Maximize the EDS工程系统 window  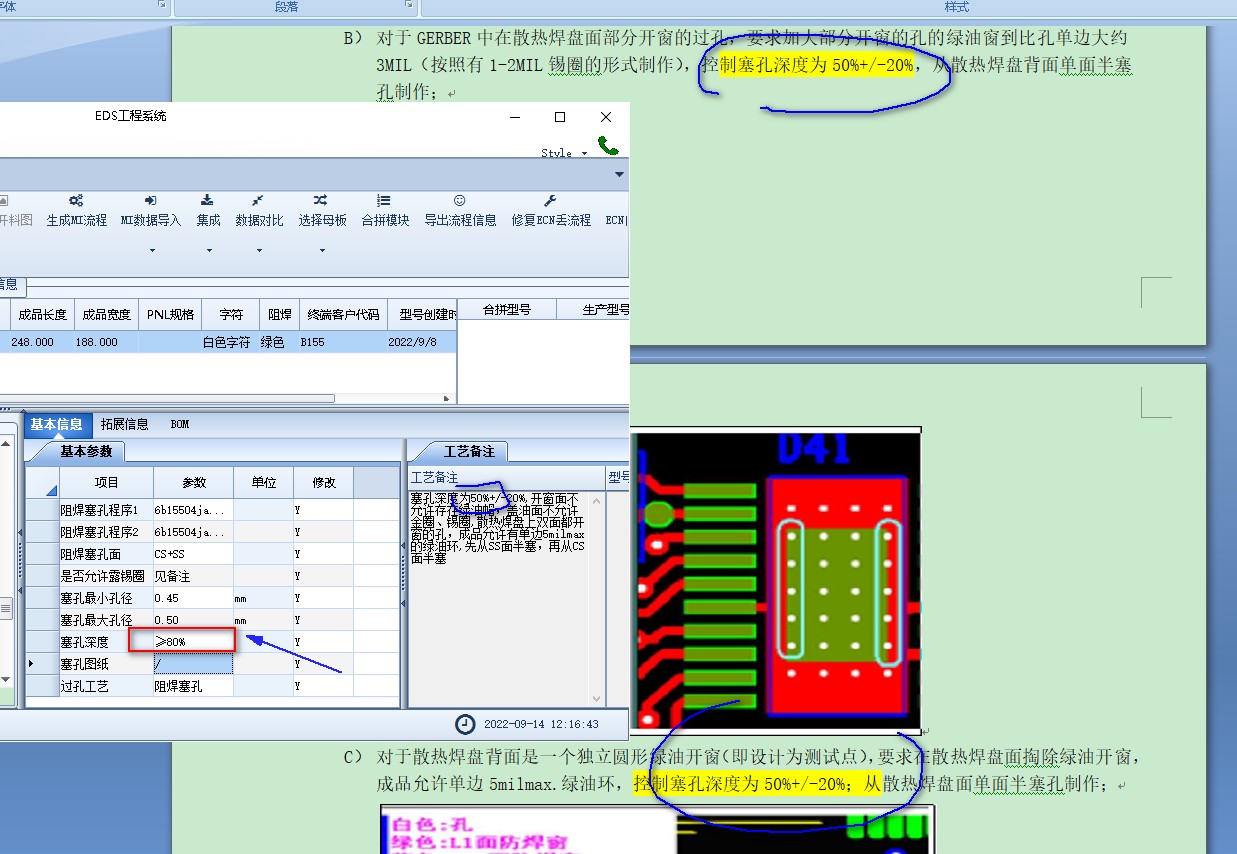pos(560,117)
